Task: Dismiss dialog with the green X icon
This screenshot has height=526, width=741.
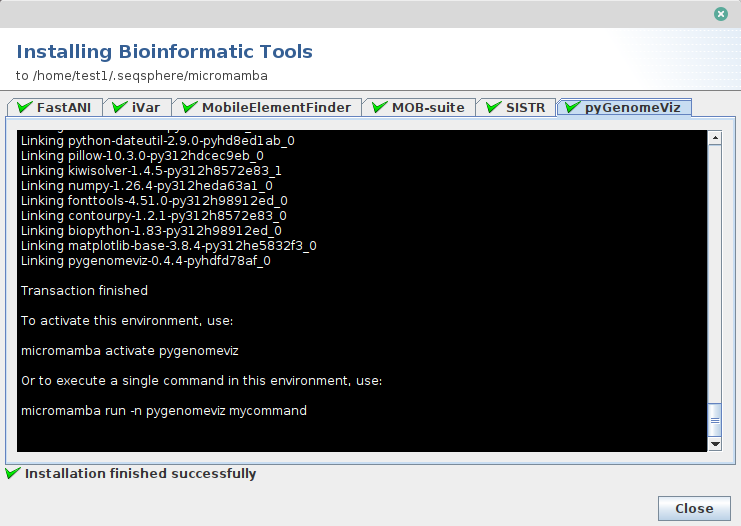Action: 720,14
